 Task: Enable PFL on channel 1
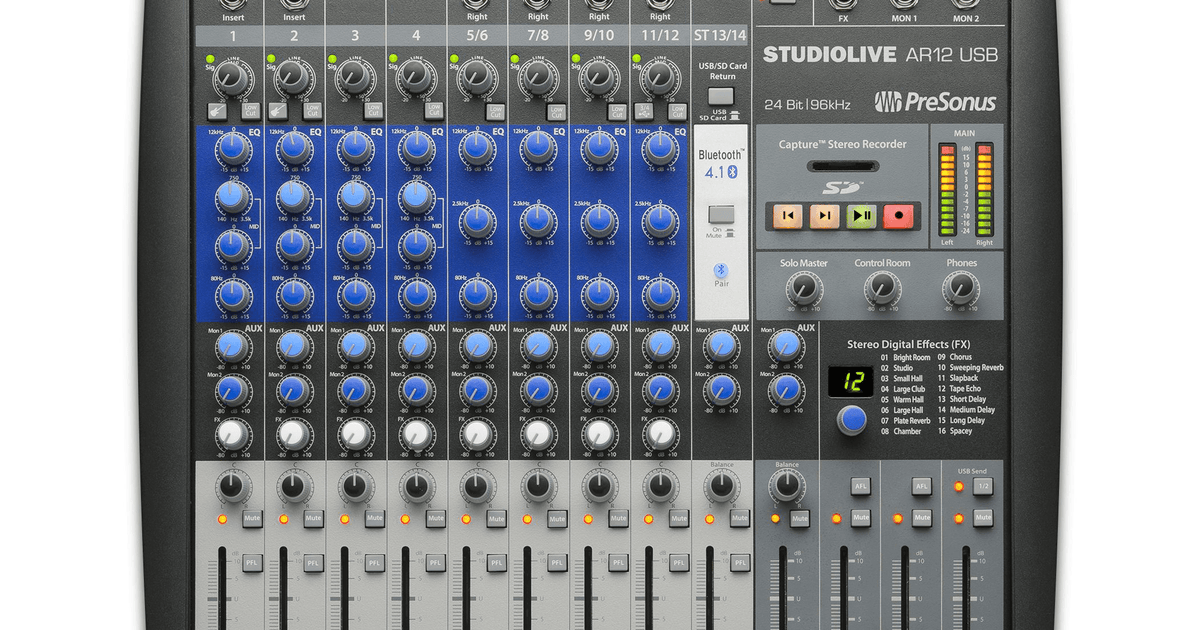250,562
